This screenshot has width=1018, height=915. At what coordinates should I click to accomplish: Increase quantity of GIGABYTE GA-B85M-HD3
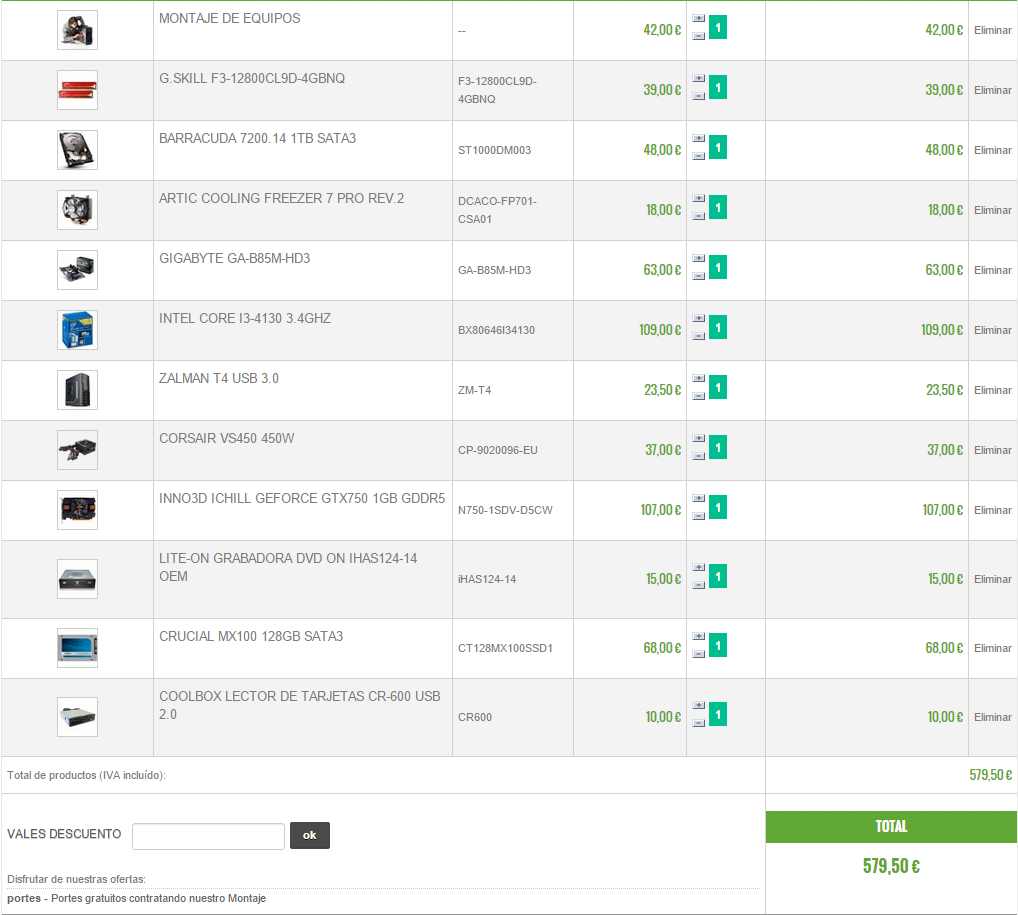(x=699, y=258)
